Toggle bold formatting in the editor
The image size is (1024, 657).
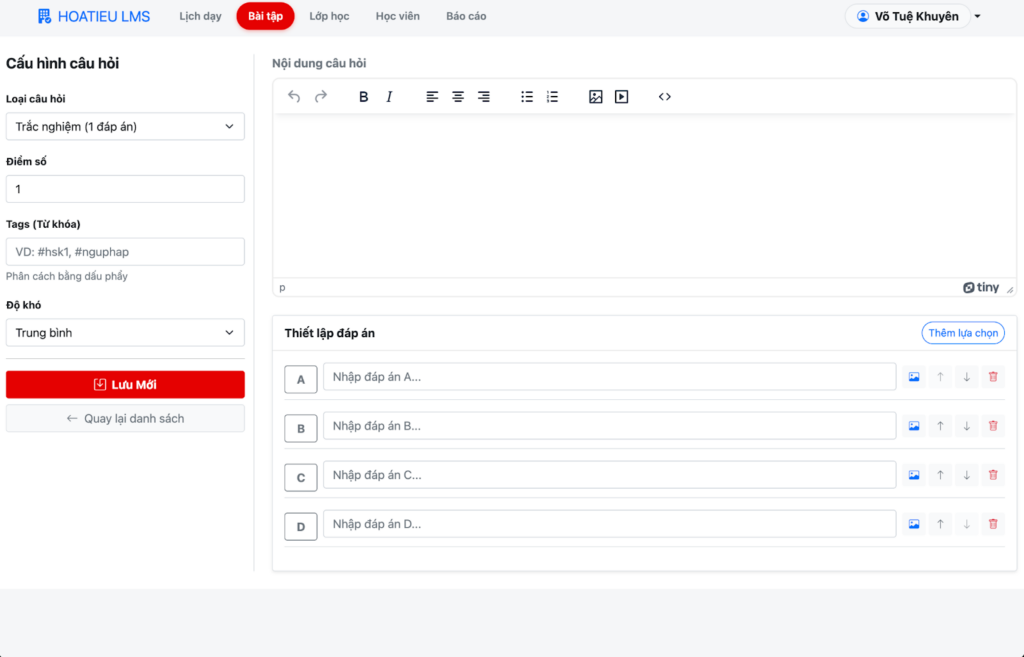(x=363, y=97)
